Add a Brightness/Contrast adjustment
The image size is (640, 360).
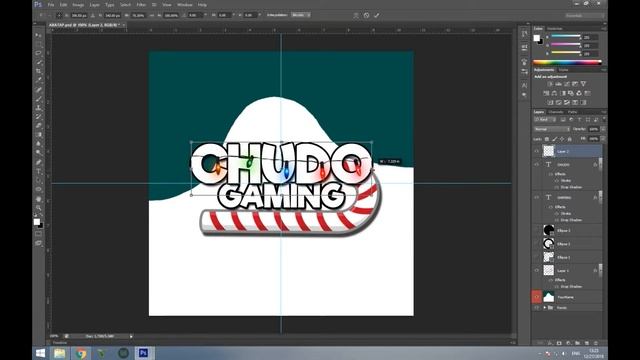click(550, 84)
